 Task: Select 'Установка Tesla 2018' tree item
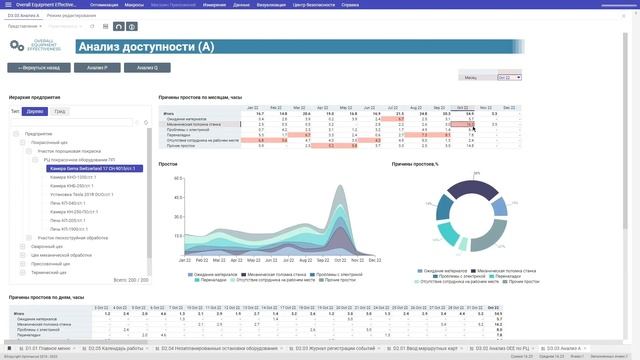click(82, 194)
